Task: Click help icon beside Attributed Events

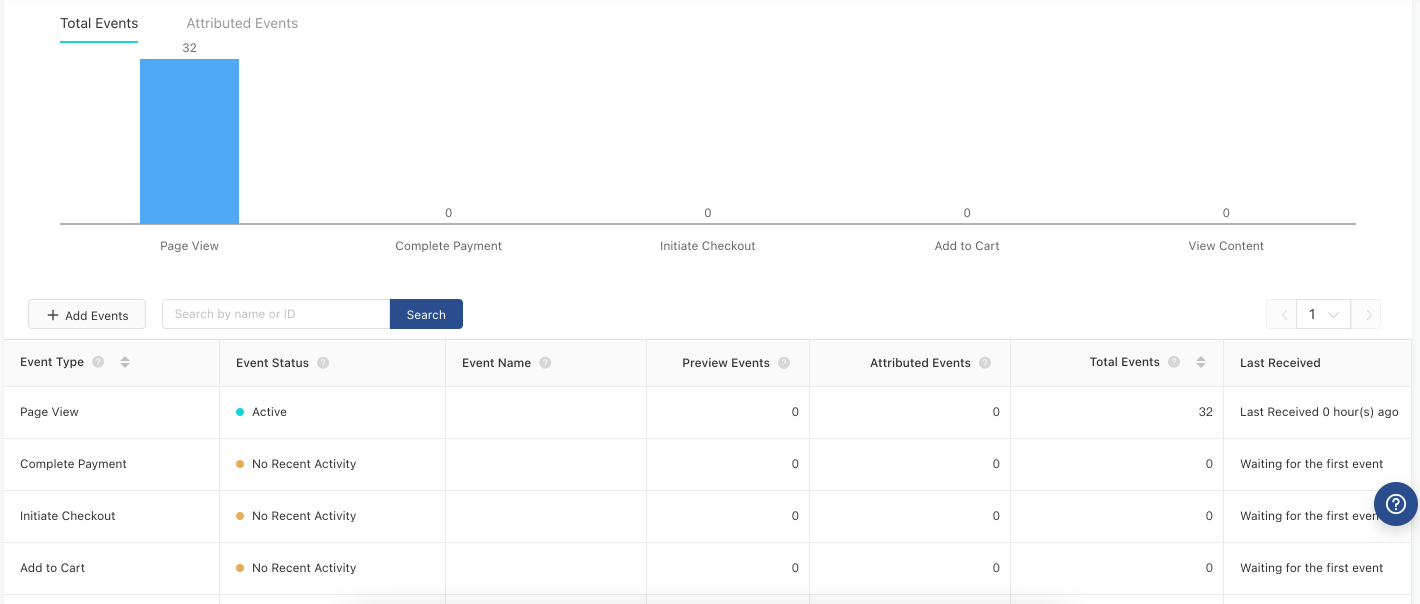Action: 985,363
